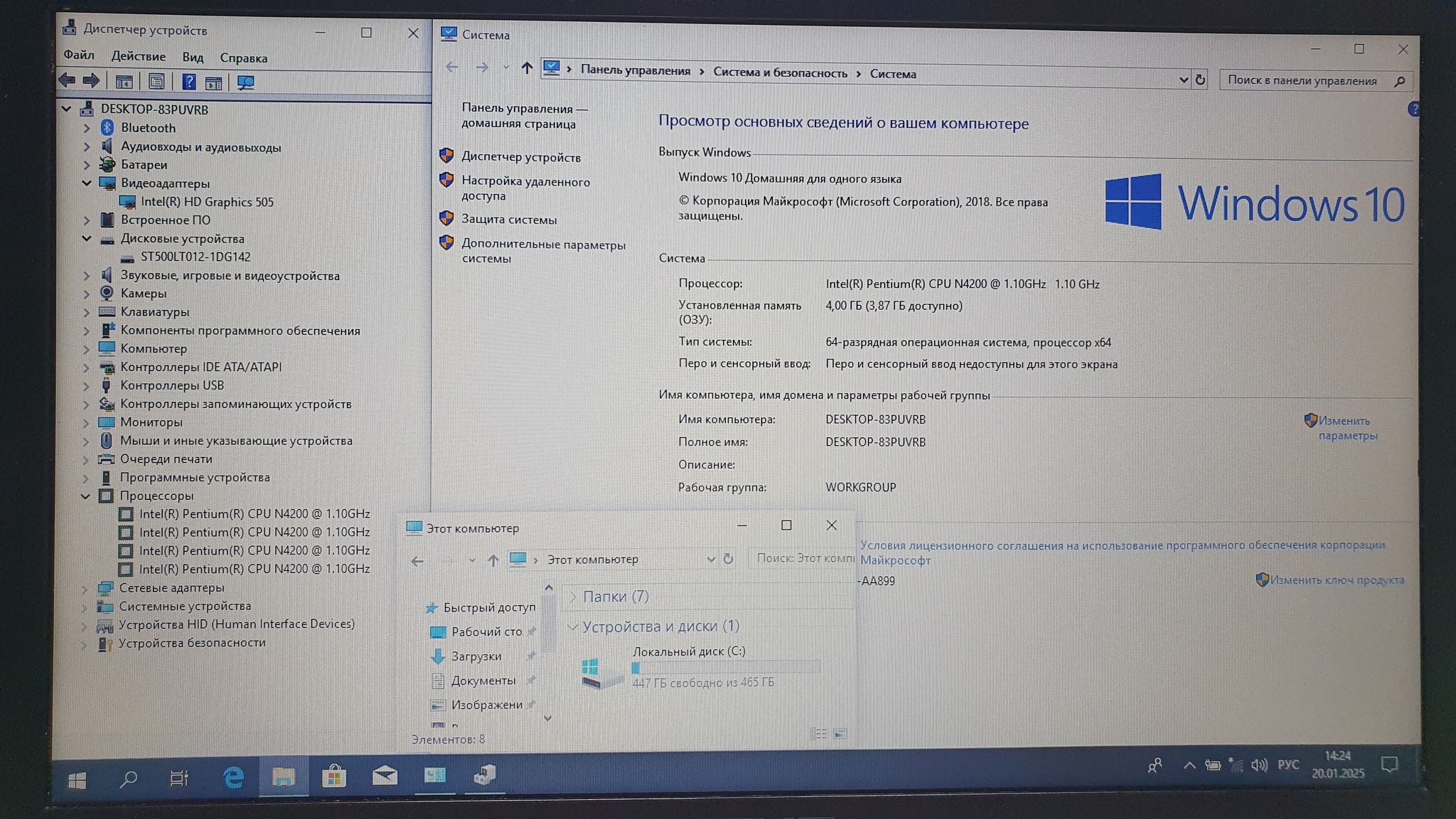Click the blue Help icon in Device Manager toolbar
Viewport: 1456px width, 819px height.
(x=188, y=82)
